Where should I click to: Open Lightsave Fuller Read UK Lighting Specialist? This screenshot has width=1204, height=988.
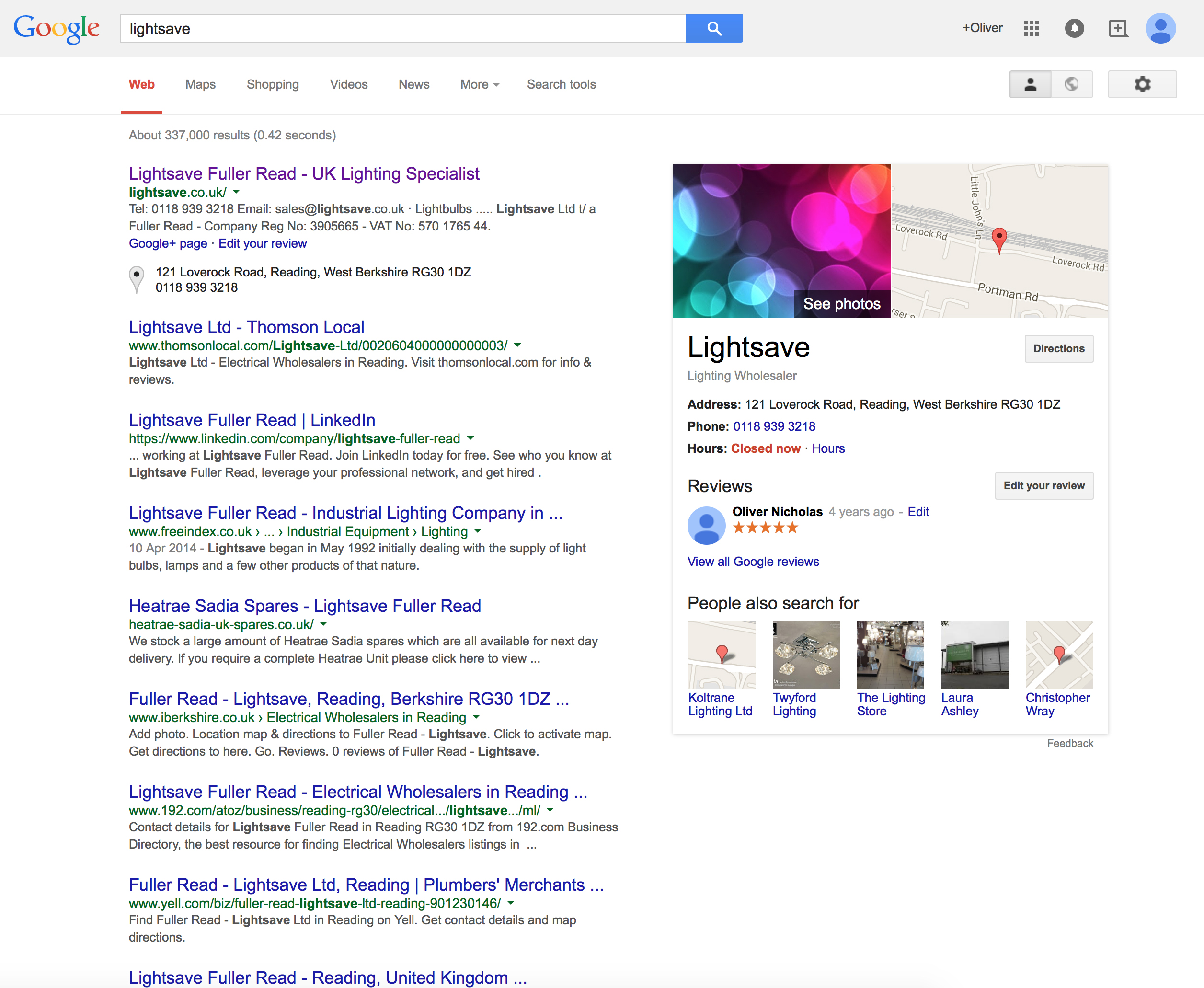(304, 173)
